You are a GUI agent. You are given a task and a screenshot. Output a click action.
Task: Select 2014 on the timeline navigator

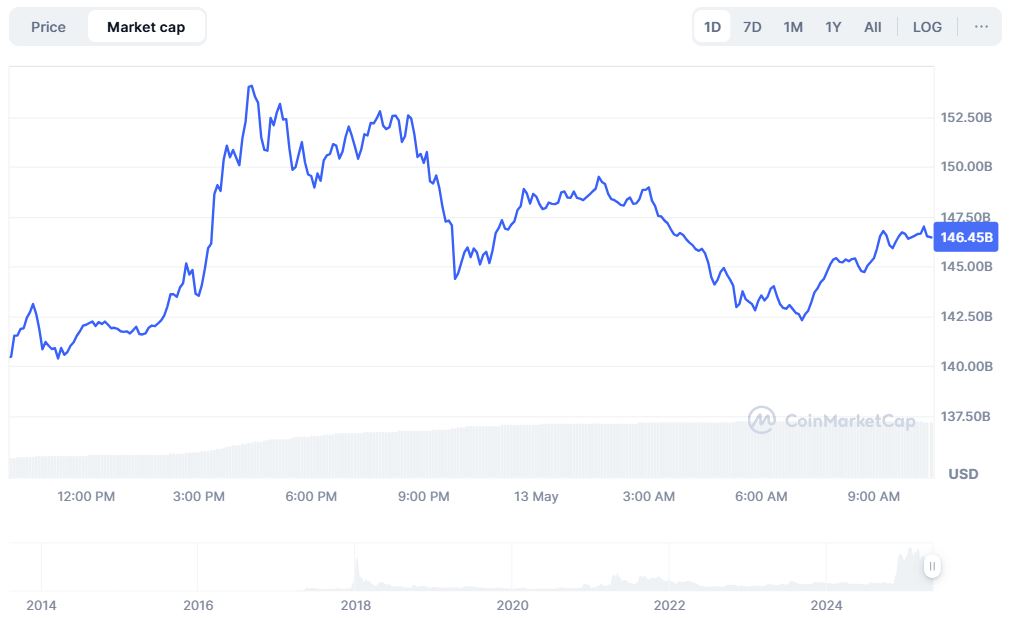(x=41, y=605)
